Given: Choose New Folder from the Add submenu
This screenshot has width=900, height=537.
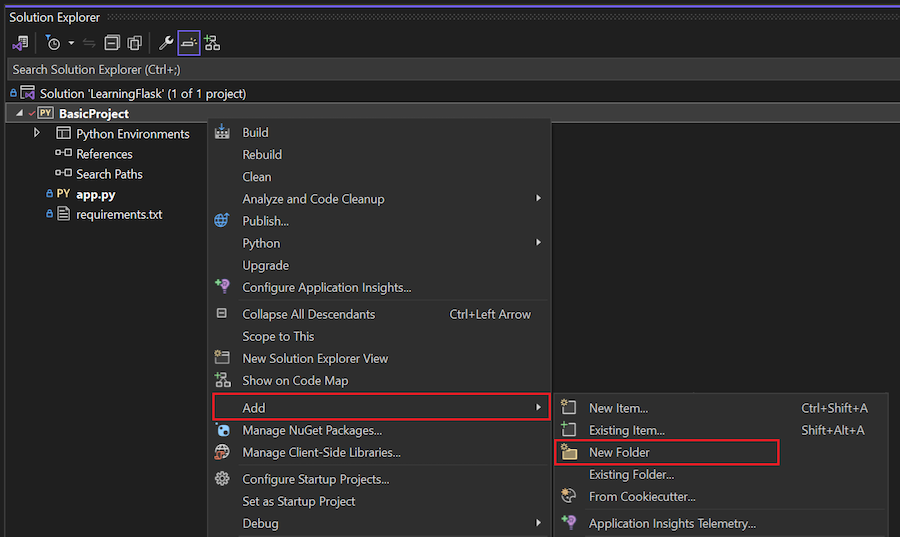Looking at the screenshot, I should point(619,452).
